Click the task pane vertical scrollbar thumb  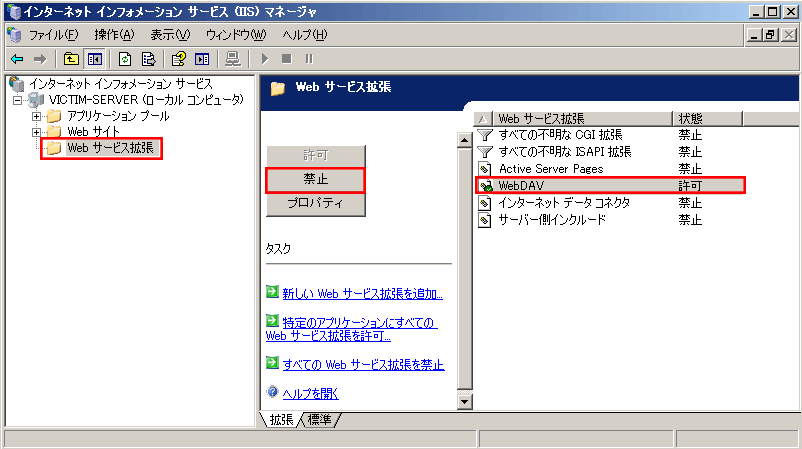pyautogui.click(x=464, y=269)
